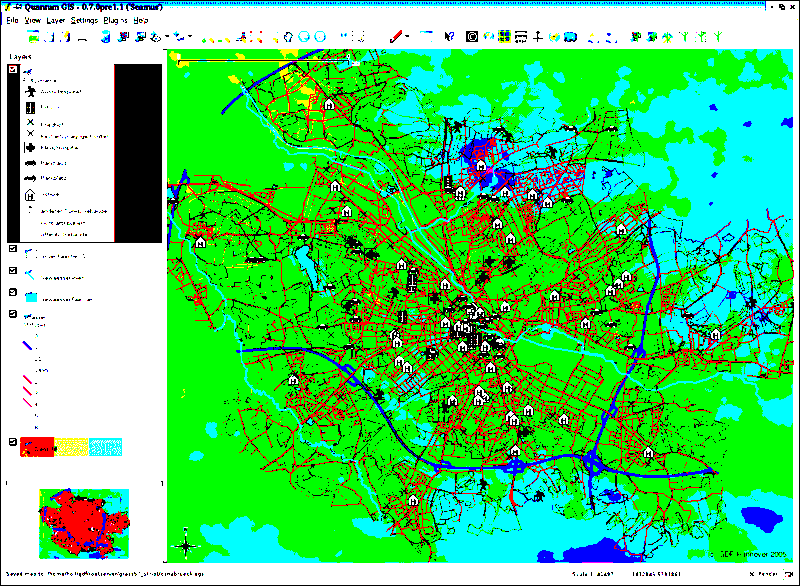This screenshot has width=800, height=586.
Task: Open the Settings menu
Action: tap(84, 20)
